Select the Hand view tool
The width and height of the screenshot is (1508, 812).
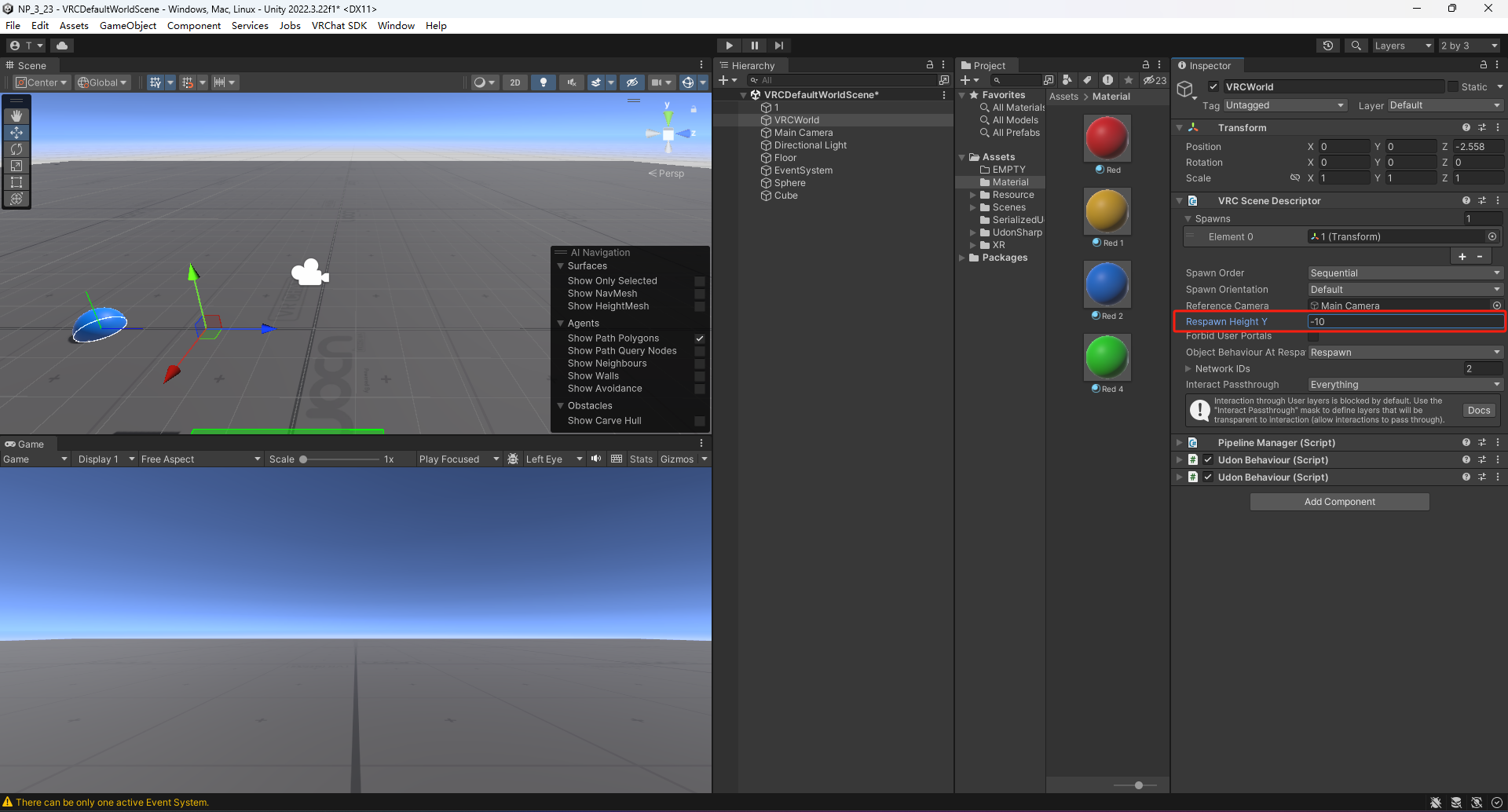[16, 116]
